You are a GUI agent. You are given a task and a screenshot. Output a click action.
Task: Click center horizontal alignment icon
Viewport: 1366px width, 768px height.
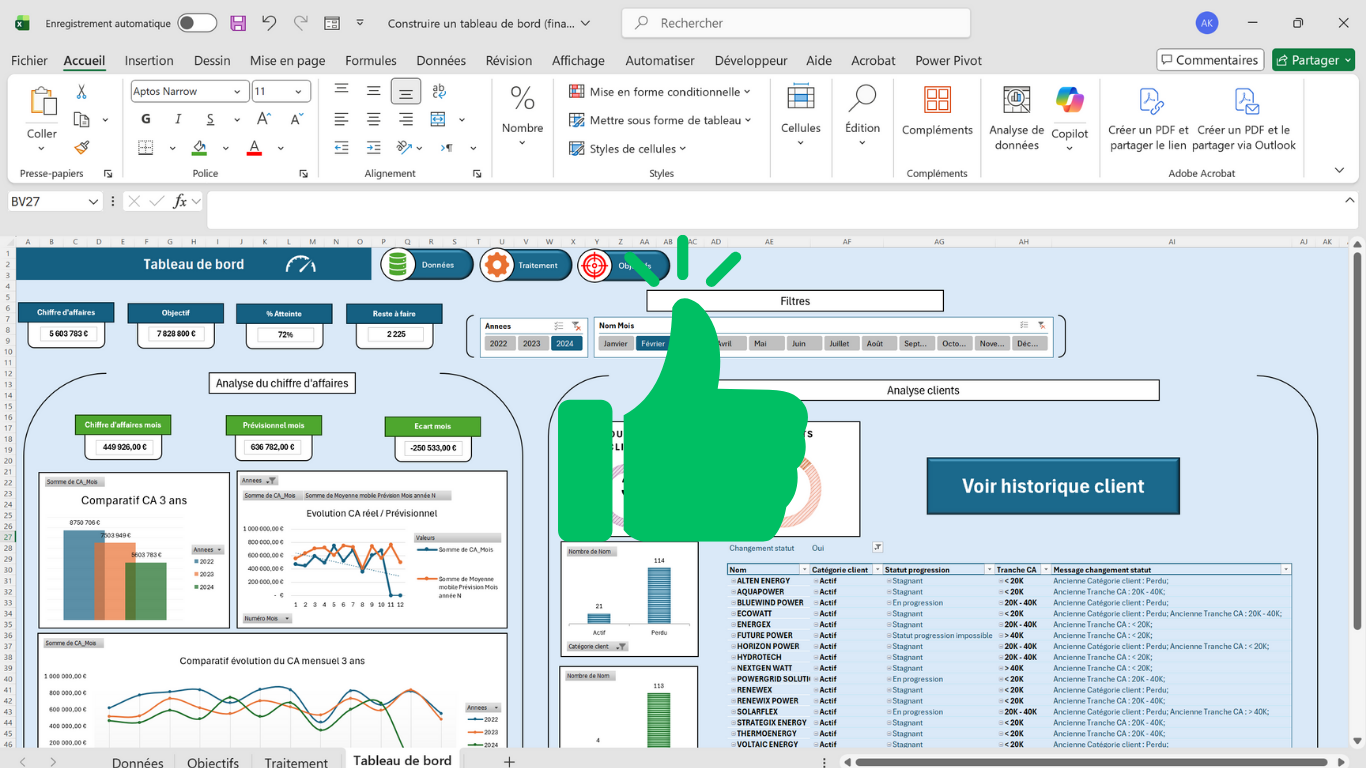pyautogui.click(x=373, y=119)
